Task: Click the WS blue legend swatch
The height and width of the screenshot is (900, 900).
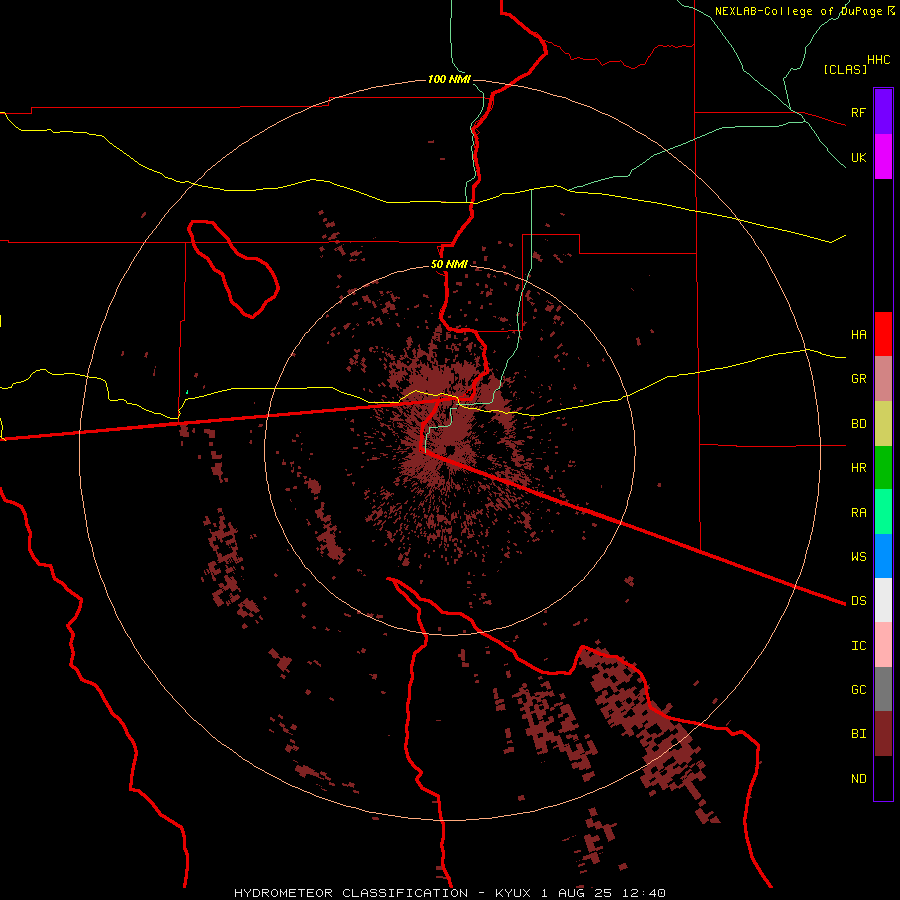Action: click(x=883, y=556)
